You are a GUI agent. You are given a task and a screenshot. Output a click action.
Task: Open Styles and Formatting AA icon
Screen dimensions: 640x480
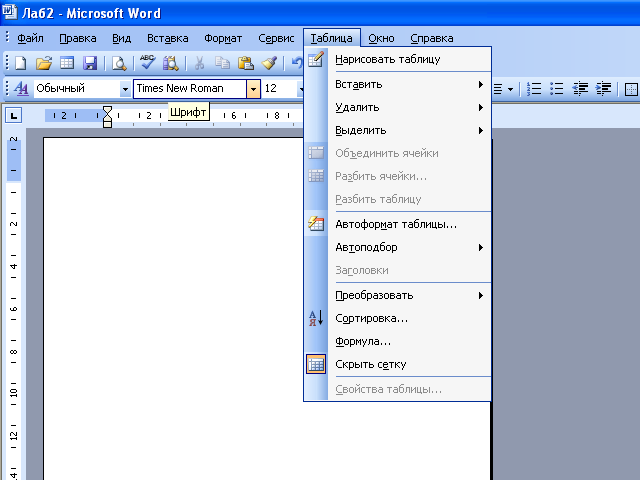click(x=21, y=88)
